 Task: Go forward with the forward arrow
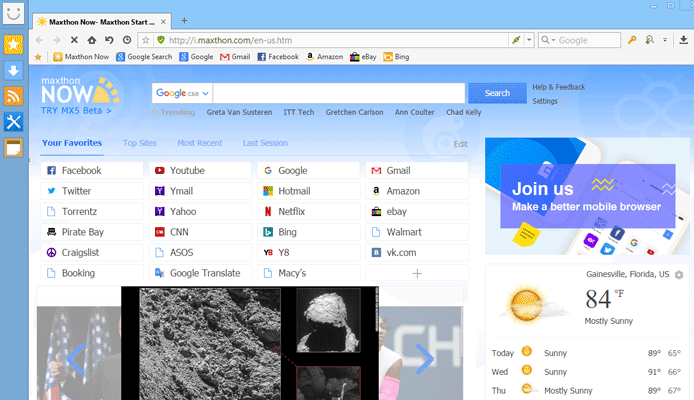coord(57,40)
